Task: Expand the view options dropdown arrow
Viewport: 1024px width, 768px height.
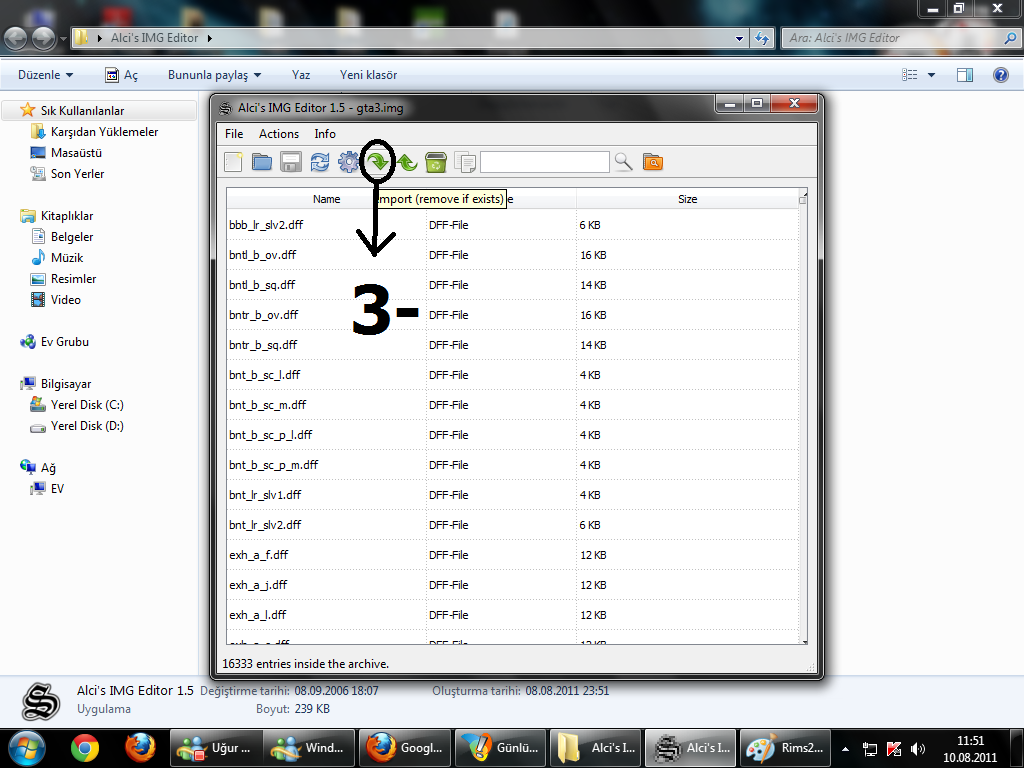Action: point(931,75)
